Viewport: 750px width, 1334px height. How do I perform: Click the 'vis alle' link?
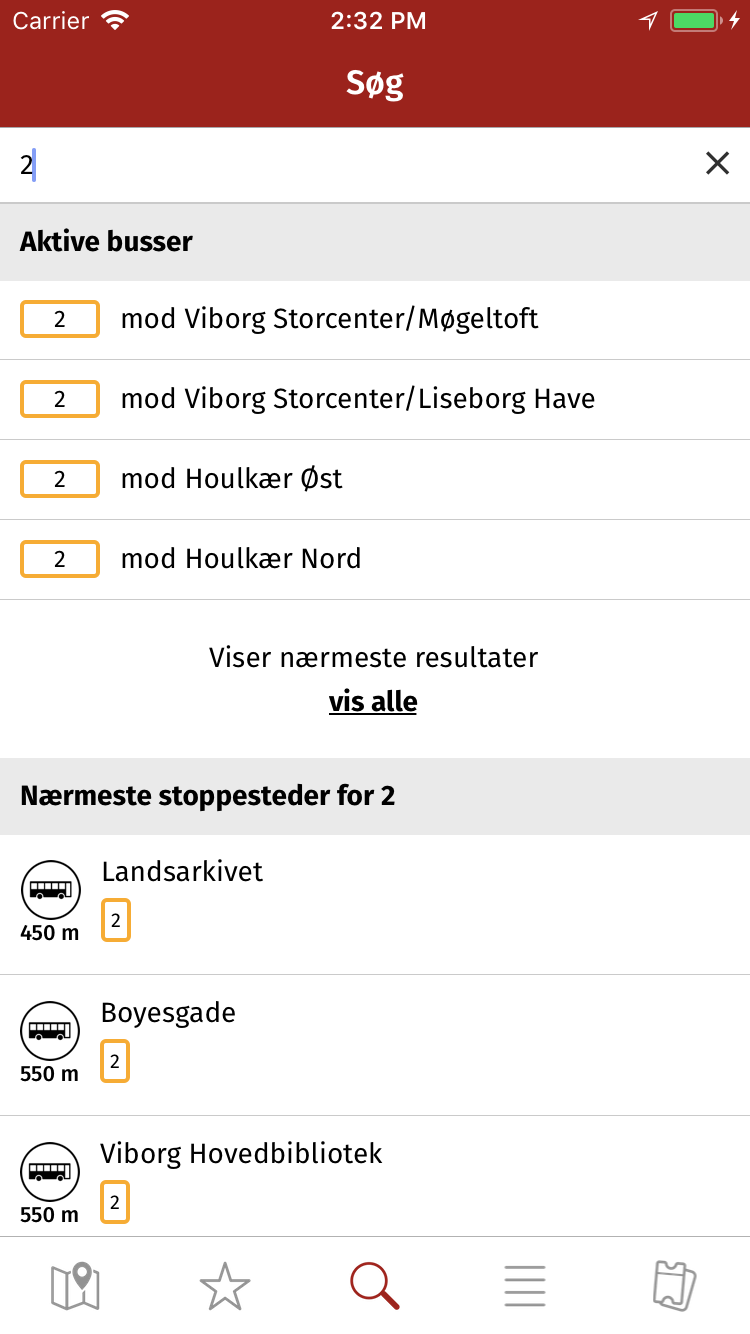pos(373,702)
